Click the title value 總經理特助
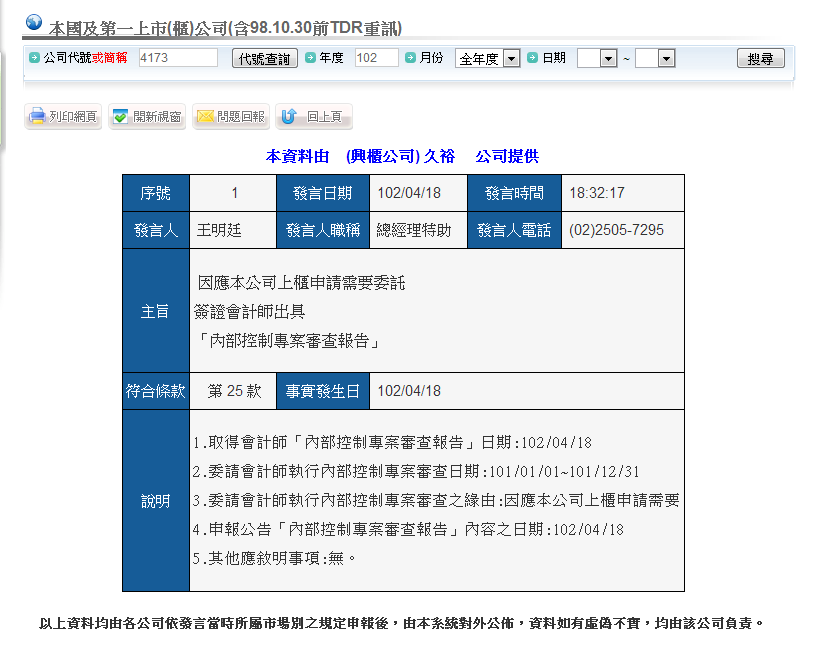824x645 pixels. point(414,230)
